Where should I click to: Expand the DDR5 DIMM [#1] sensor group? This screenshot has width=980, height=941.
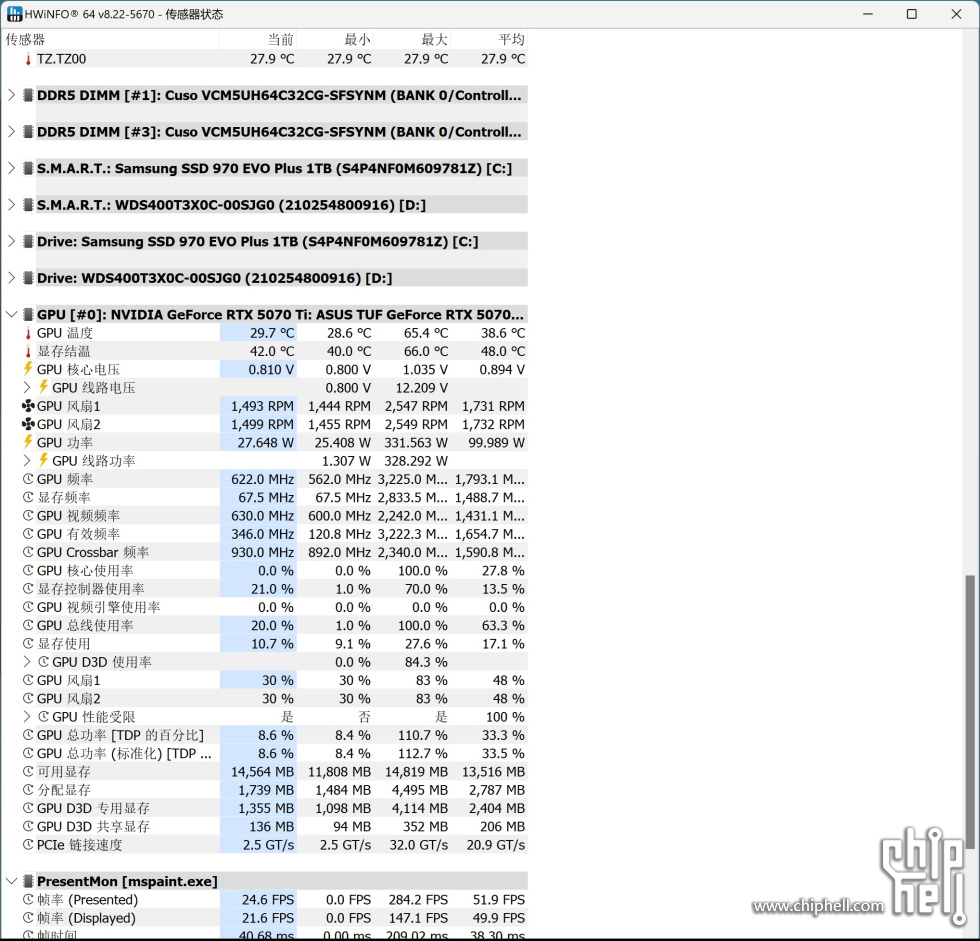[x=11, y=95]
